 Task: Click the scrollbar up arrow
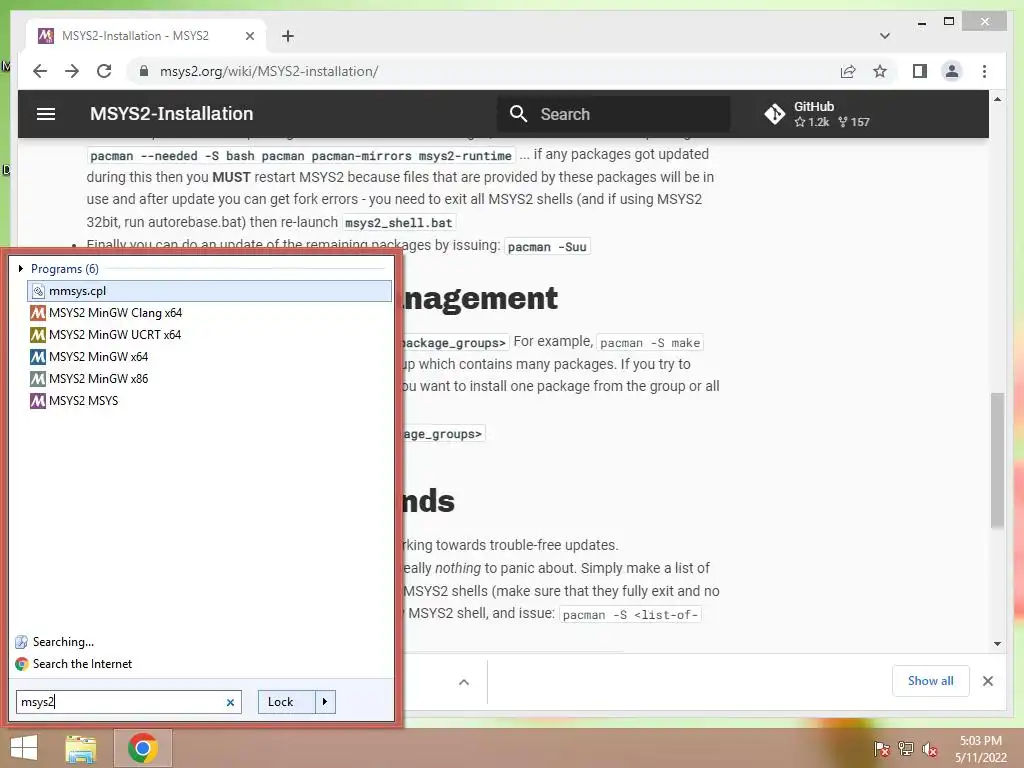(x=997, y=99)
